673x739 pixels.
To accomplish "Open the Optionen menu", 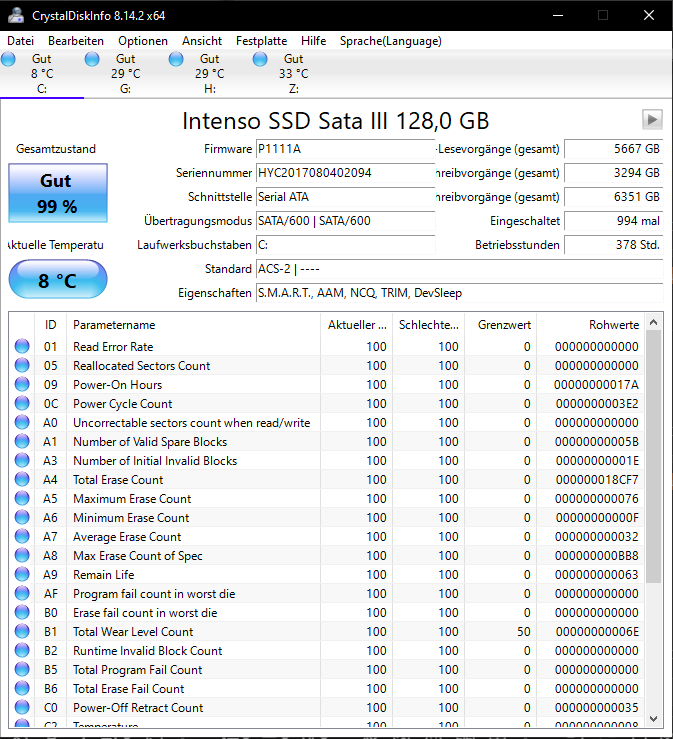I will coord(143,41).
